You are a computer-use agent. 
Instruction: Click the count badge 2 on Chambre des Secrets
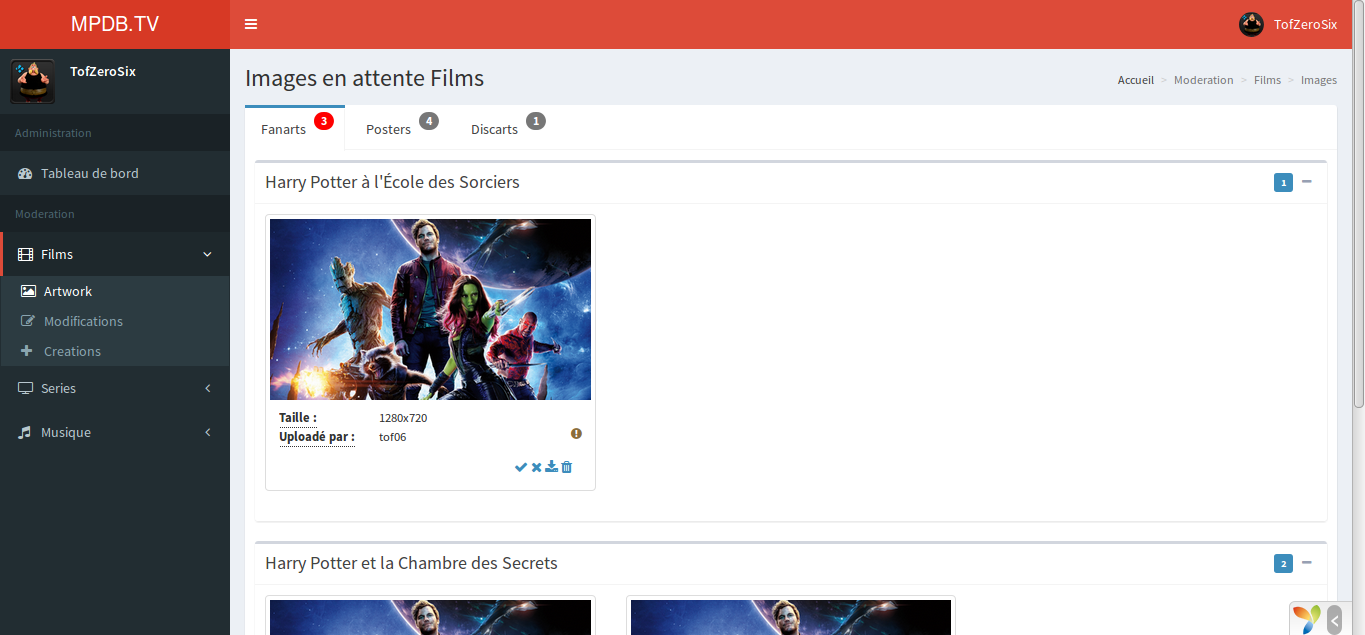(x=1283, y=563)
